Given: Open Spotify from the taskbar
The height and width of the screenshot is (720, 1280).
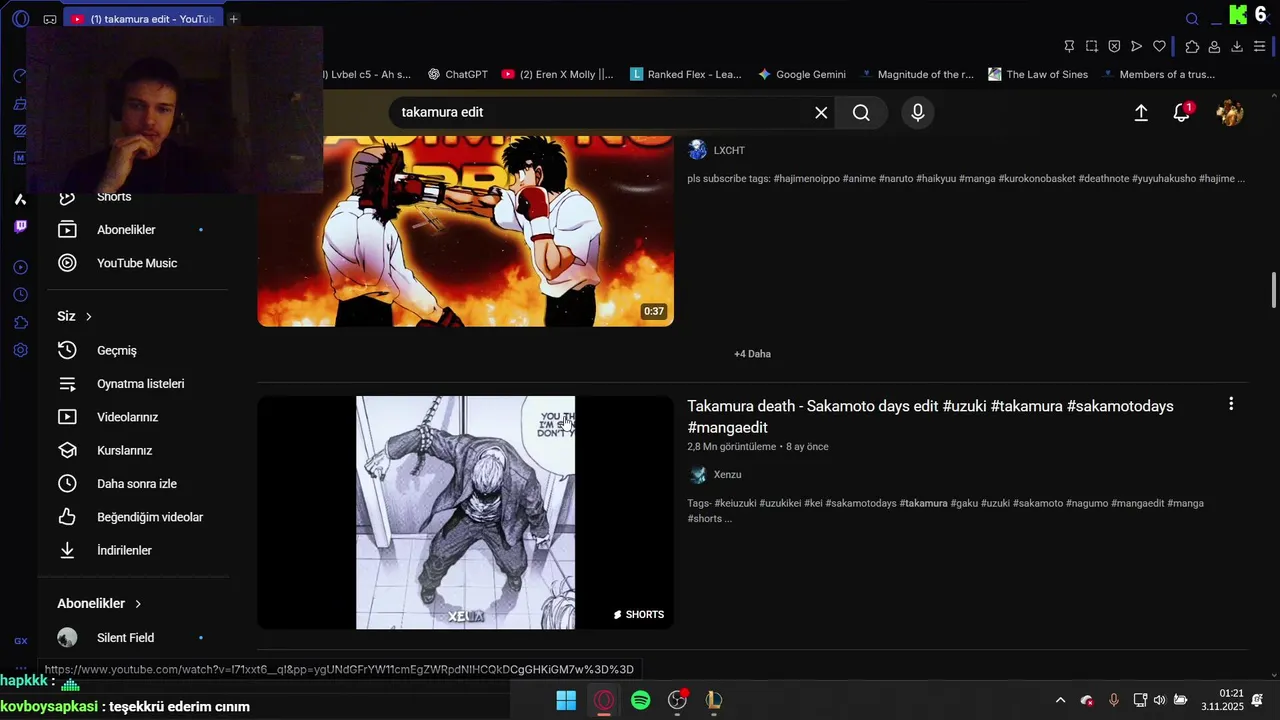Looking at the screenshot, I should click(x=641, y=700).
